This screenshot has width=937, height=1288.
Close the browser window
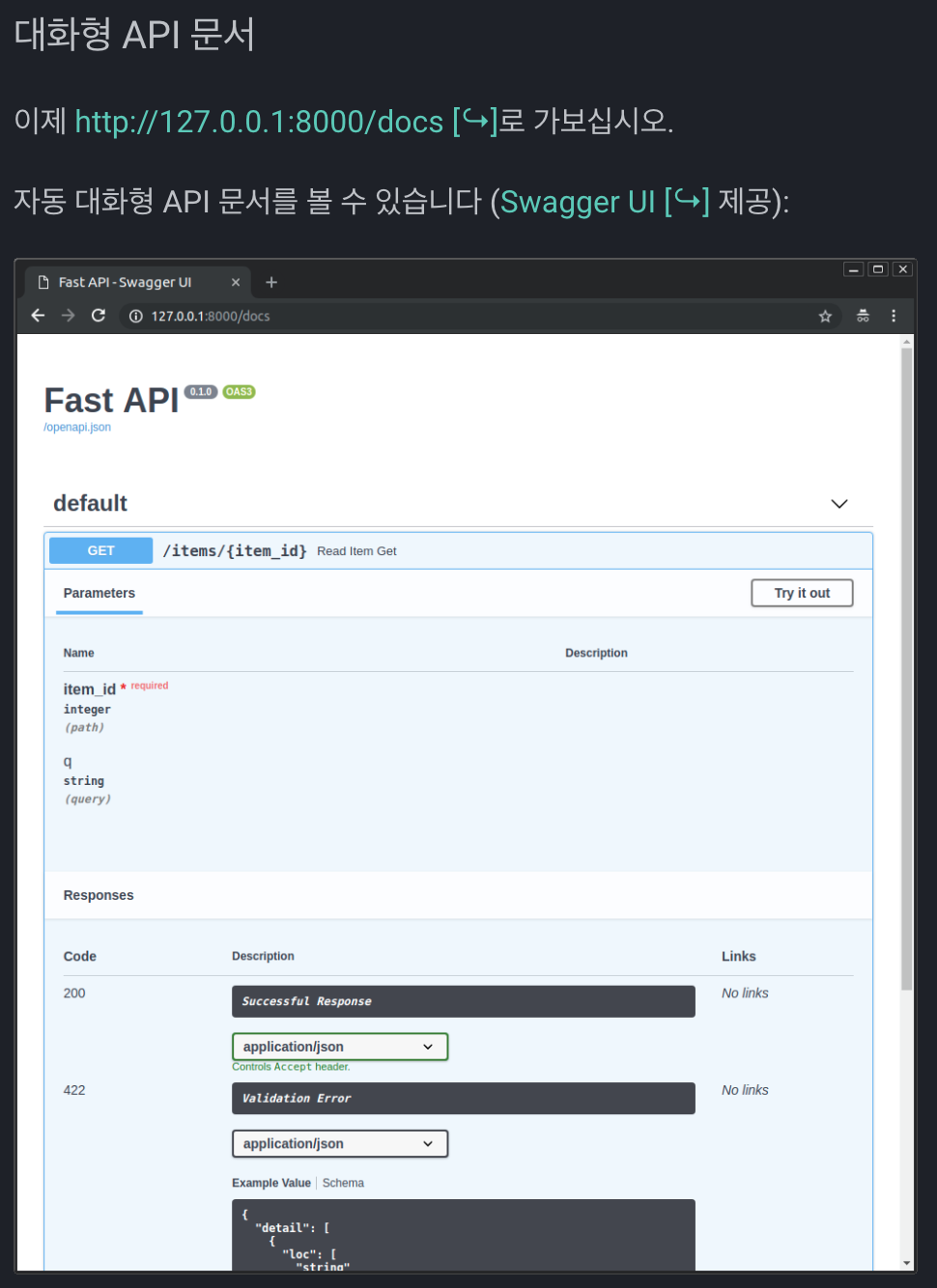pos(902,269)
